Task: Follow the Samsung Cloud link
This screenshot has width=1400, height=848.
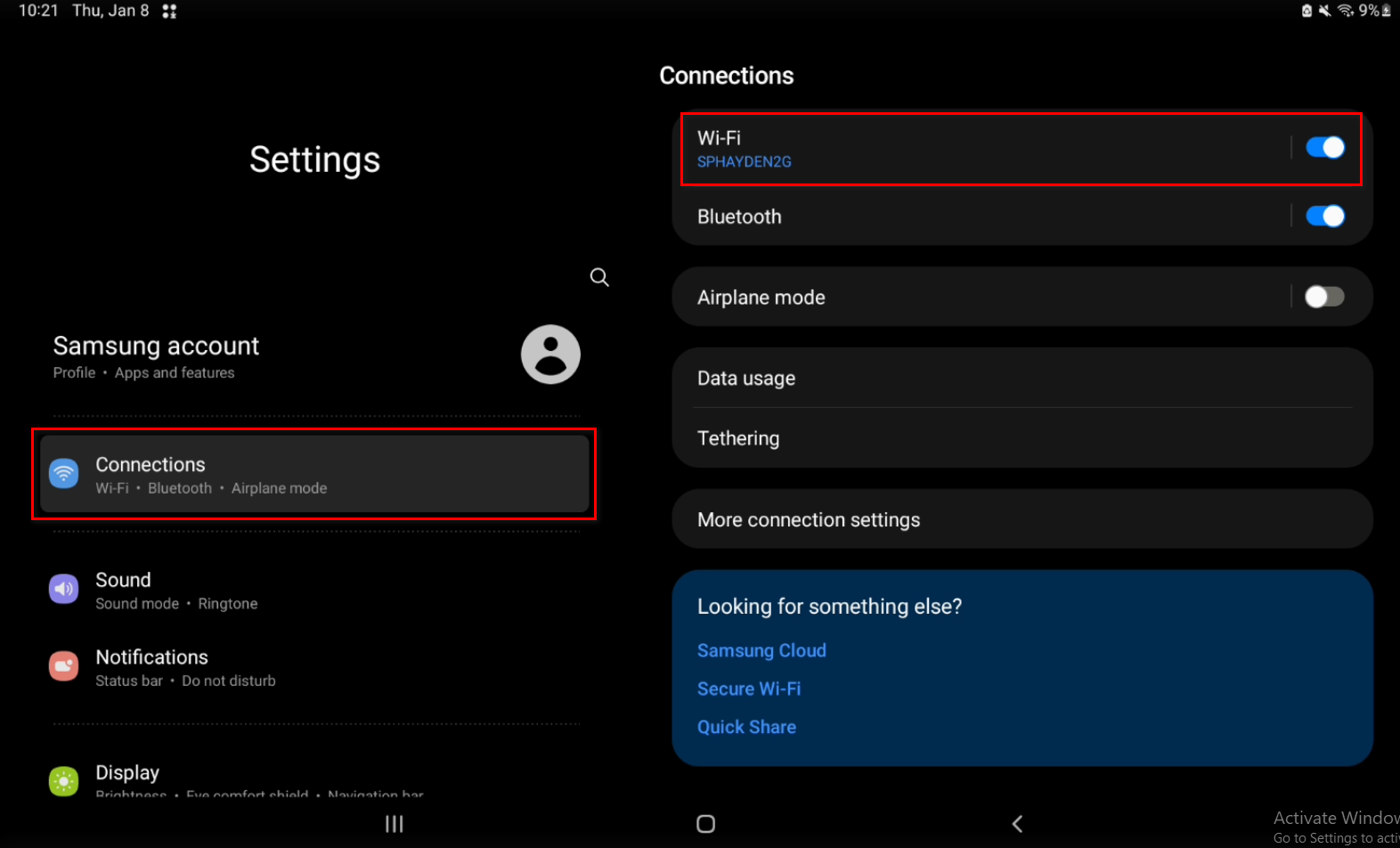Action: click(761, 651)
